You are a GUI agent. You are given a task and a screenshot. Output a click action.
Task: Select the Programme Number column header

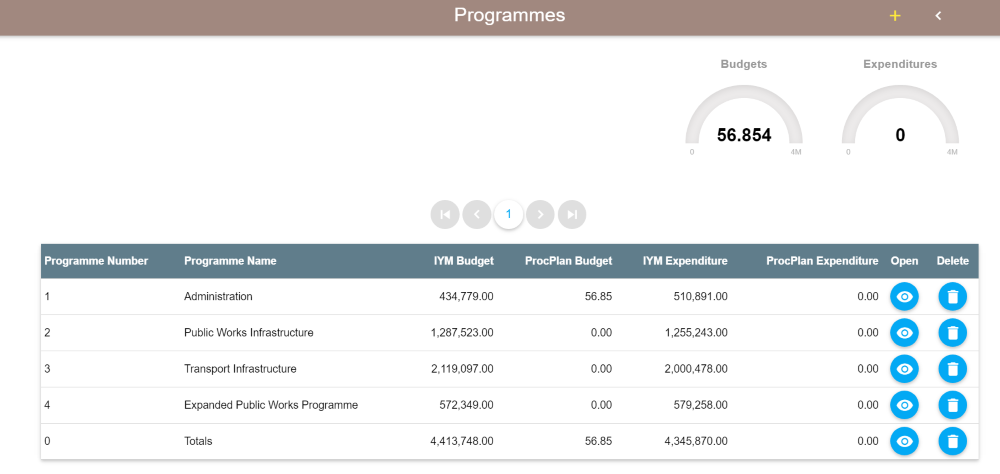(x=96, y=261)
